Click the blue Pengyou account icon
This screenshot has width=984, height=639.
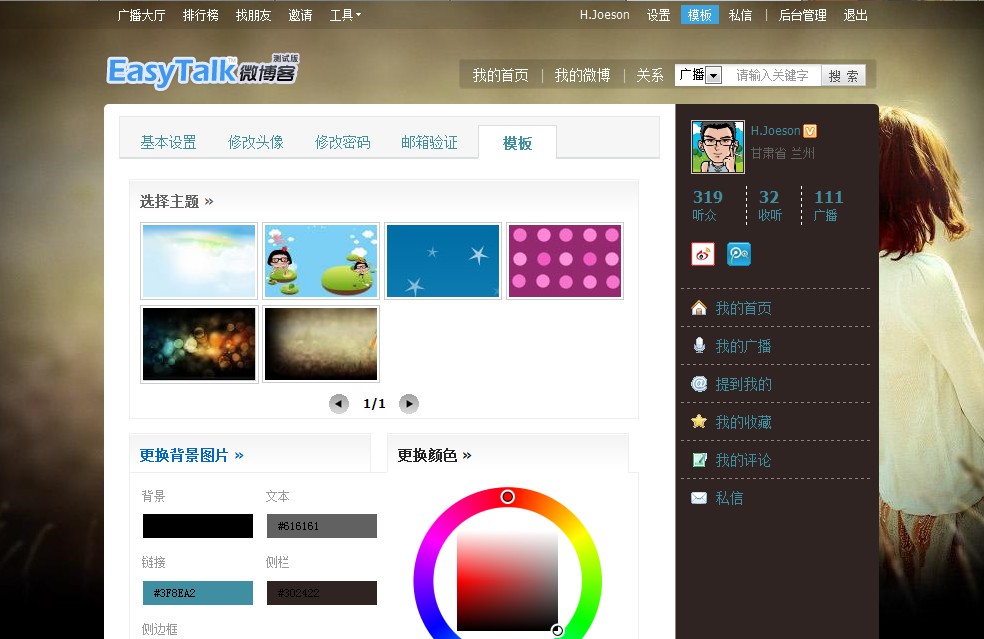pyautogui.click(x=738, y=254)
